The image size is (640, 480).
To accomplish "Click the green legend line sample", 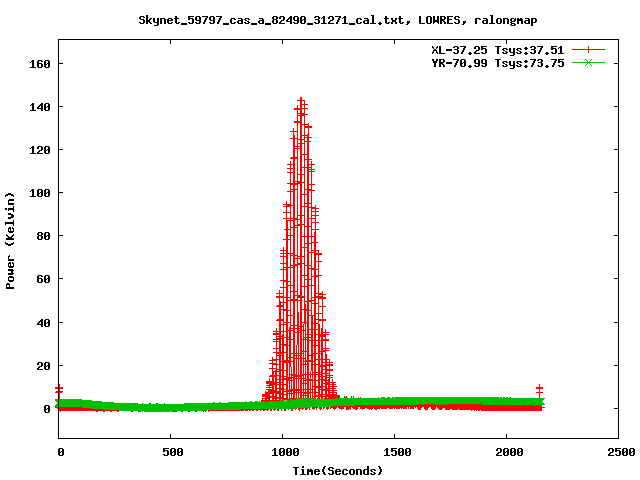I will (588, 62).
